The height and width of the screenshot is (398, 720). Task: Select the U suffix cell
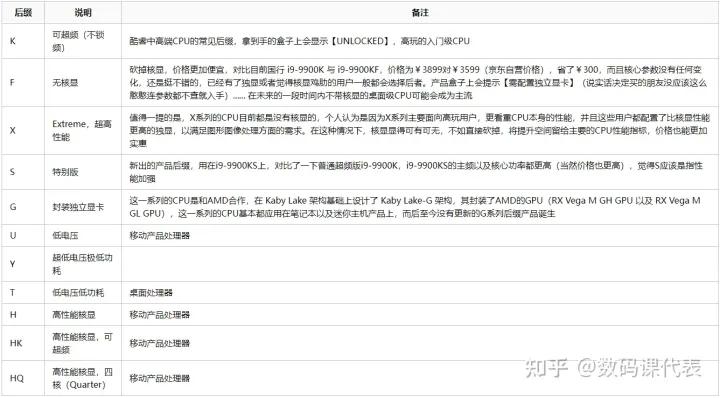23,235
